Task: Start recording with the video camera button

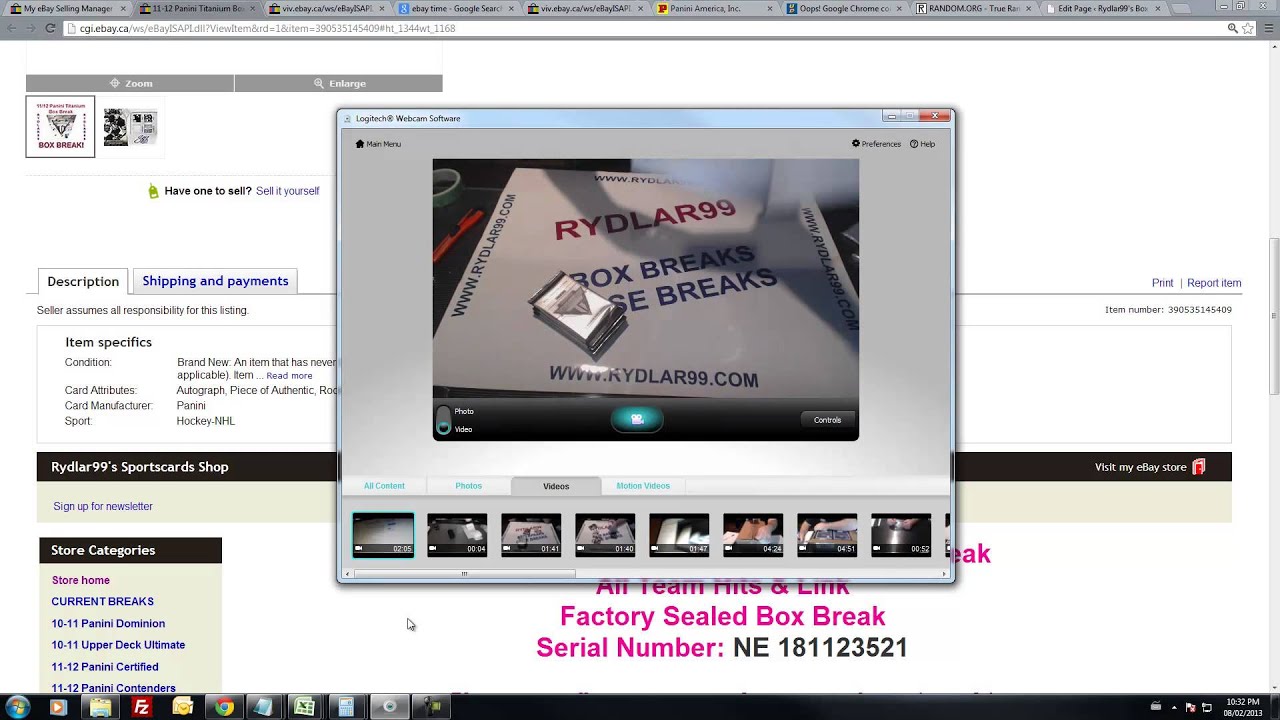Action: click(x=637, y=420)
